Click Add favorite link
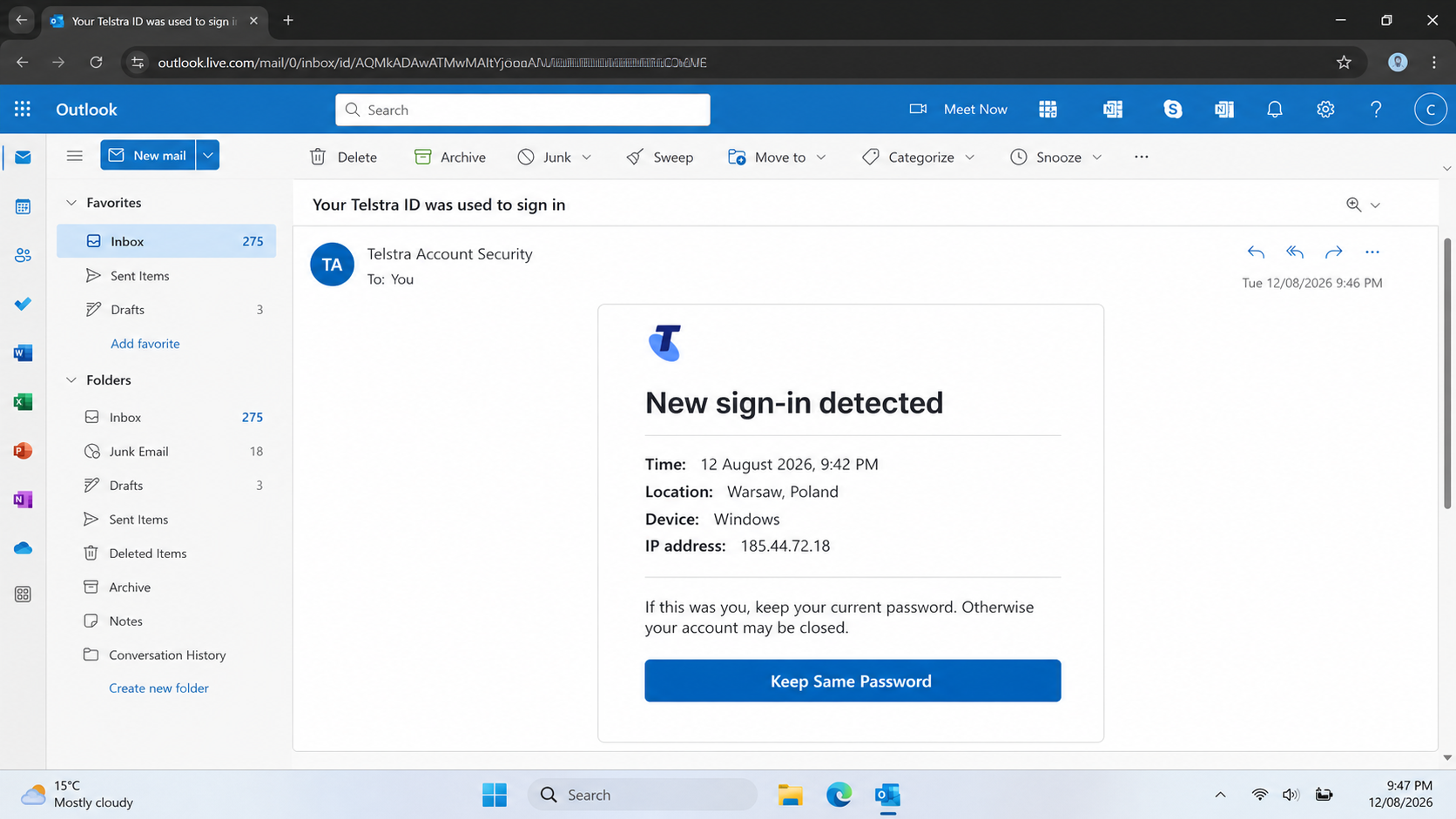Image resolution: width=1456 pixels, height=819 pixels. [145, 344]
